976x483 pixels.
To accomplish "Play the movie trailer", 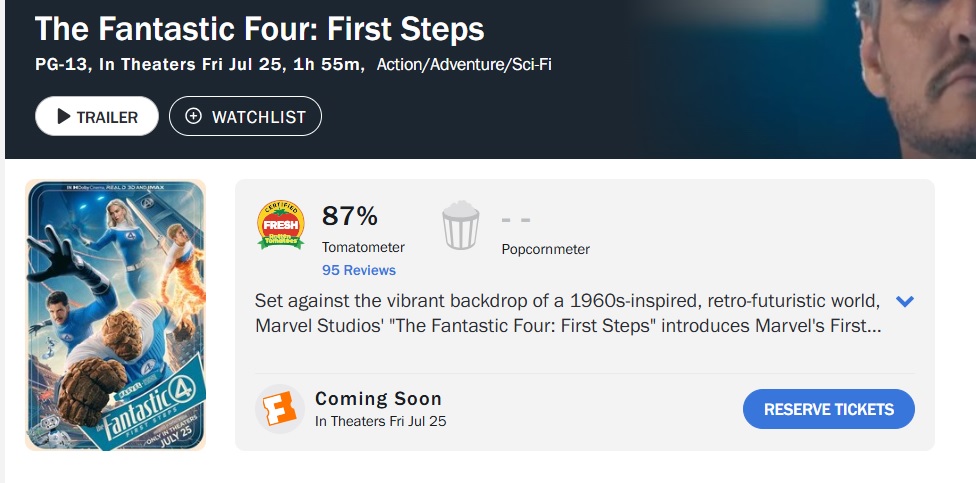I will [x=97, y=116].
